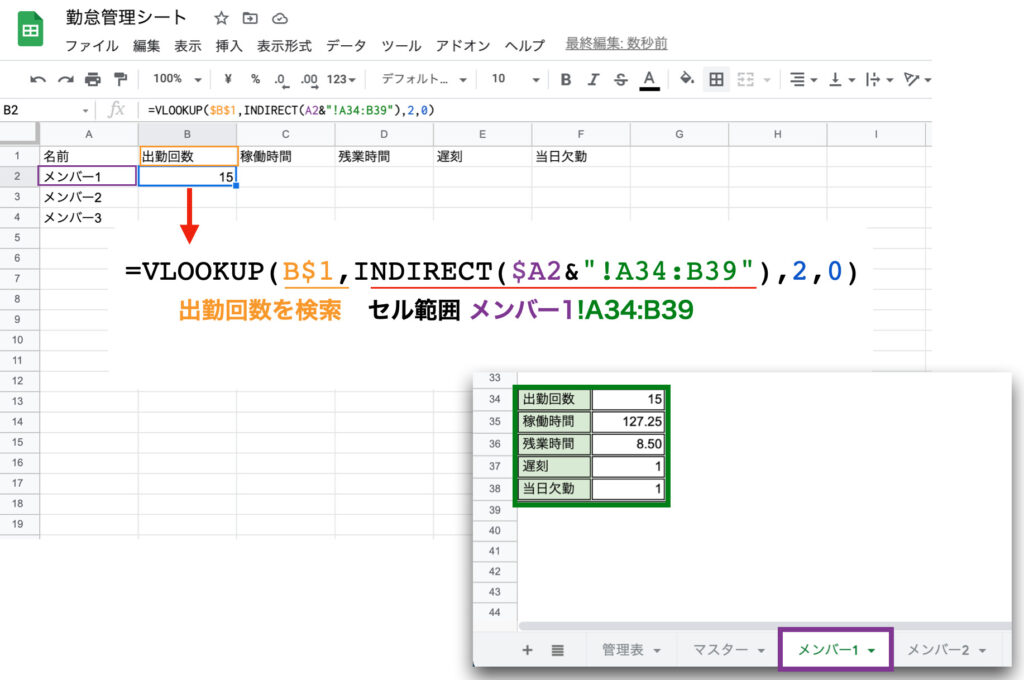Click value 8.50 in inset sheet

coord(628,444)
